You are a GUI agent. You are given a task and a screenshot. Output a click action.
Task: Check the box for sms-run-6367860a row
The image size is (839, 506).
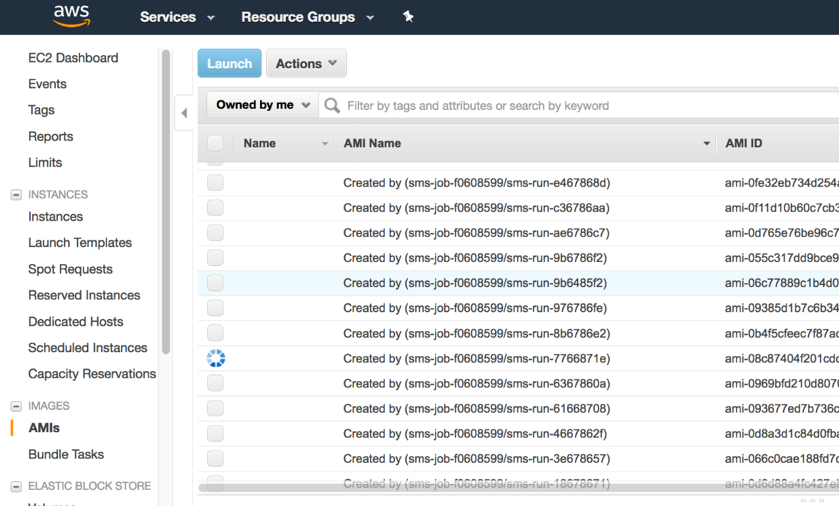pyautogui.click(x=215, y=384)
